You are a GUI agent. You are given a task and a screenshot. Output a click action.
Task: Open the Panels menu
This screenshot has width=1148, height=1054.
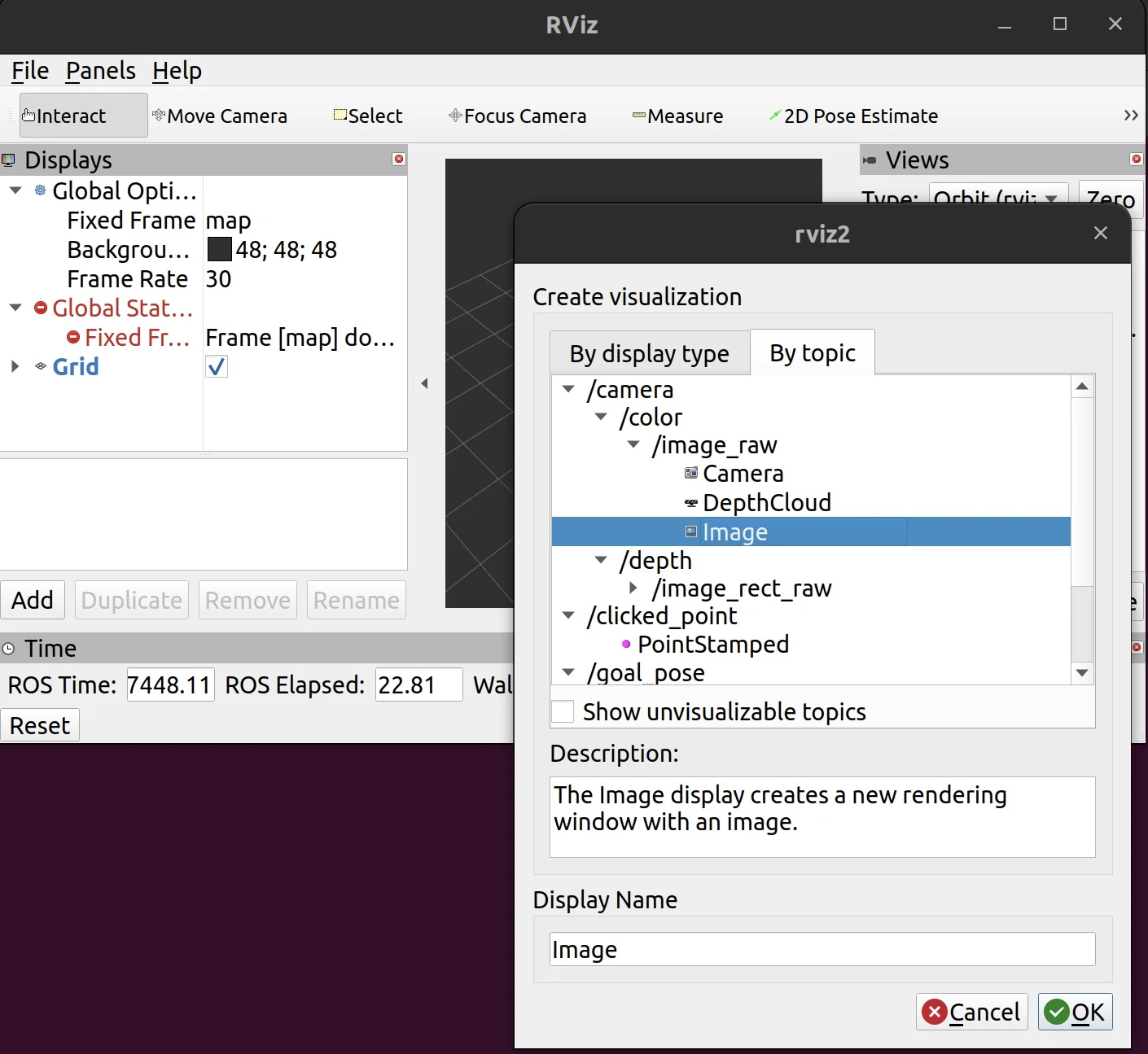point(101,71)
